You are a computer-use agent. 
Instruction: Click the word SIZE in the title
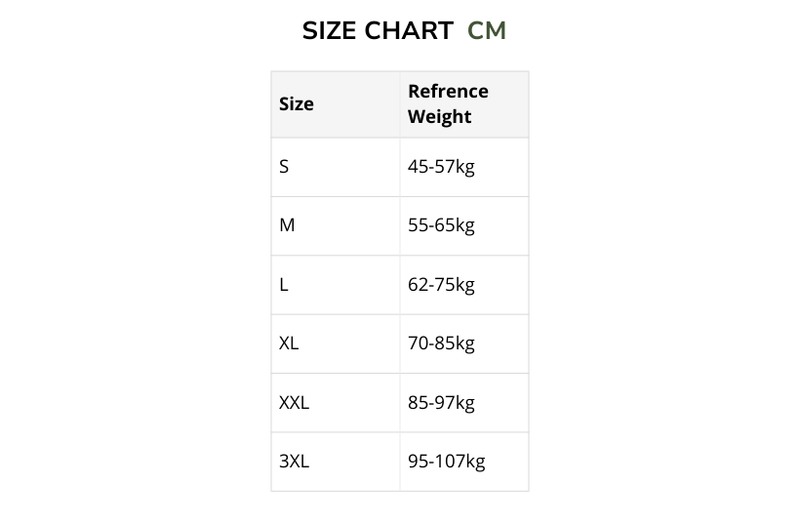[328, 31]
